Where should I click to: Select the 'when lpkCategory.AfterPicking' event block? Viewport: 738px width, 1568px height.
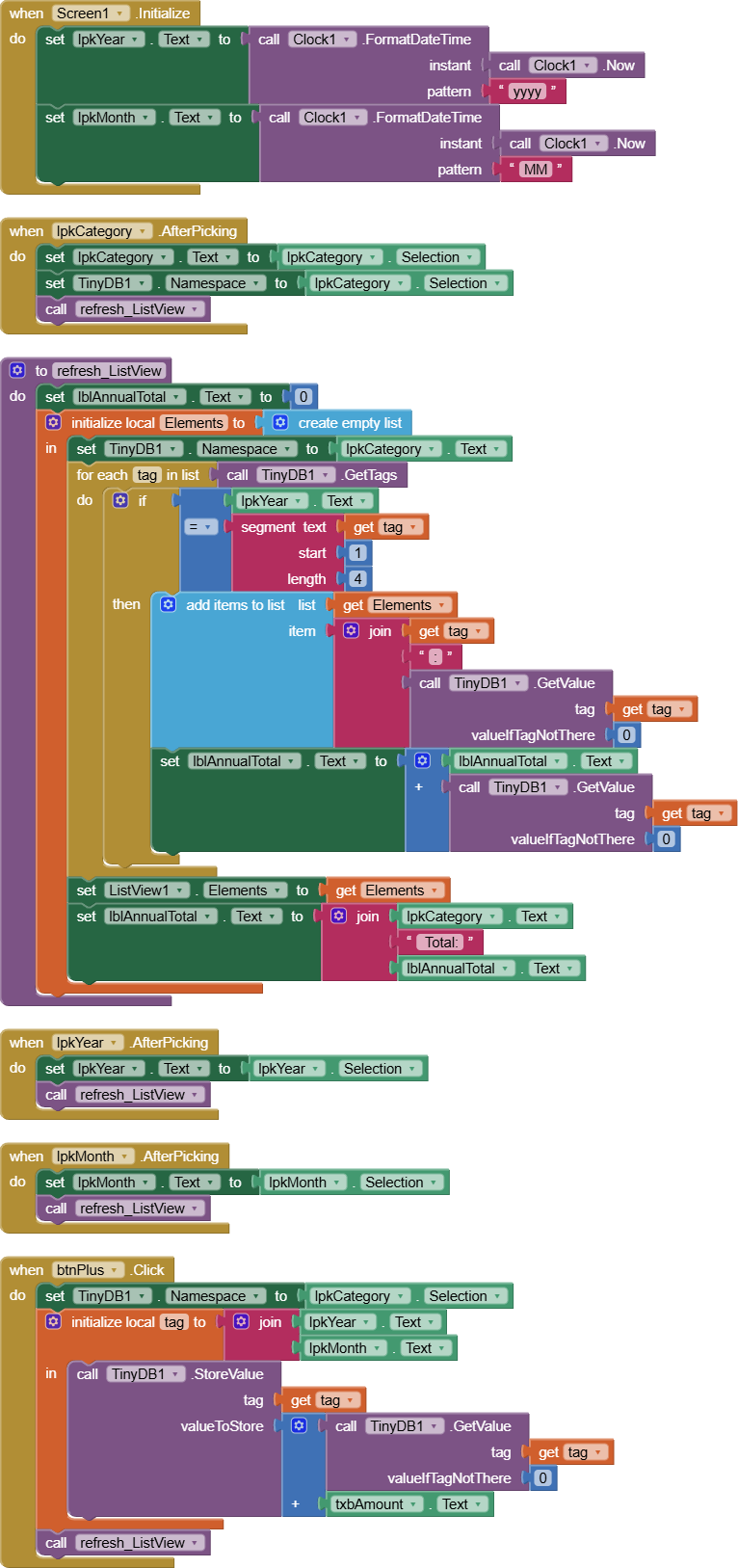point(123,230)
